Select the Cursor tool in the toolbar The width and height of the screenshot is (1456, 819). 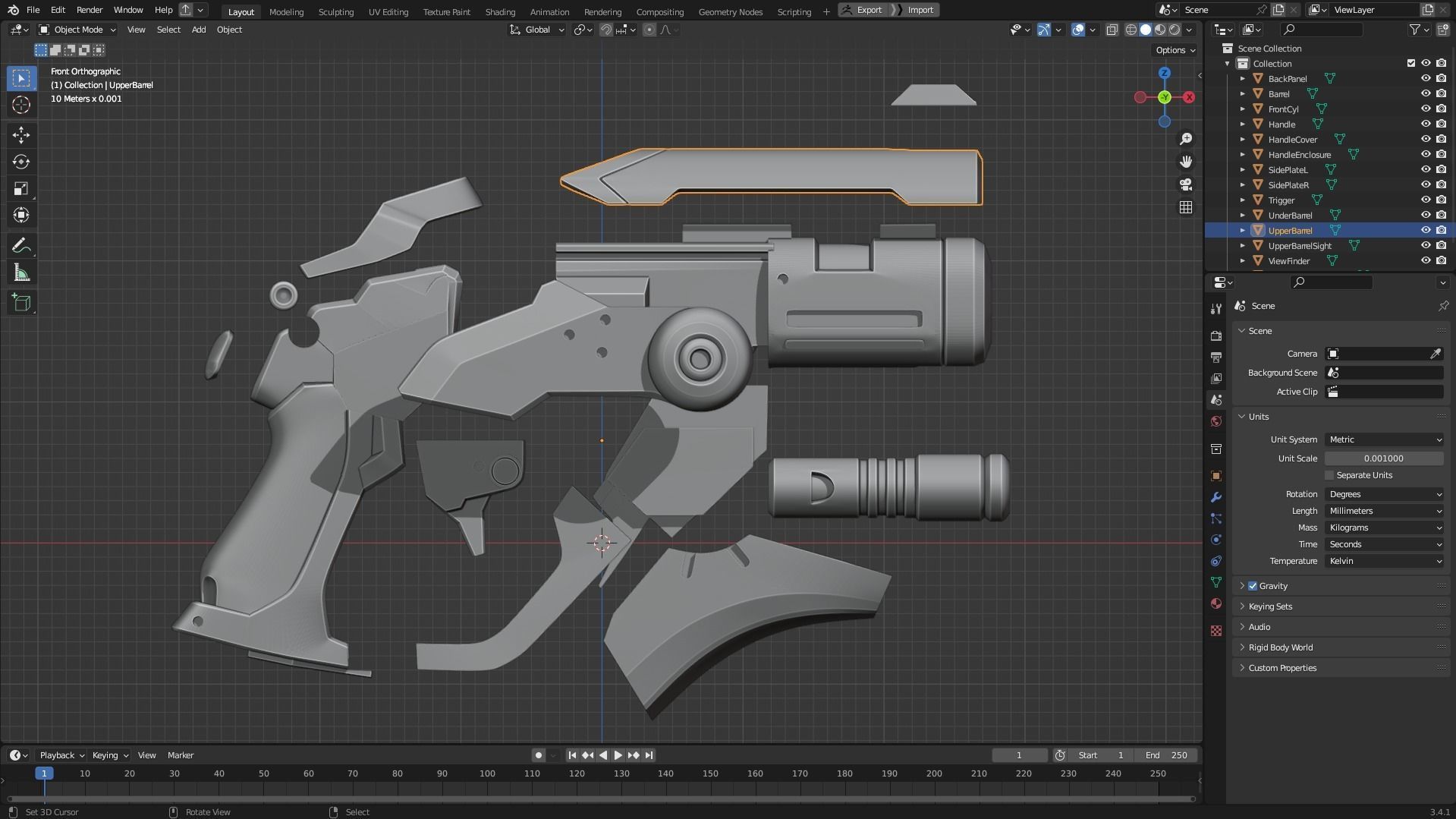(21, 105)
